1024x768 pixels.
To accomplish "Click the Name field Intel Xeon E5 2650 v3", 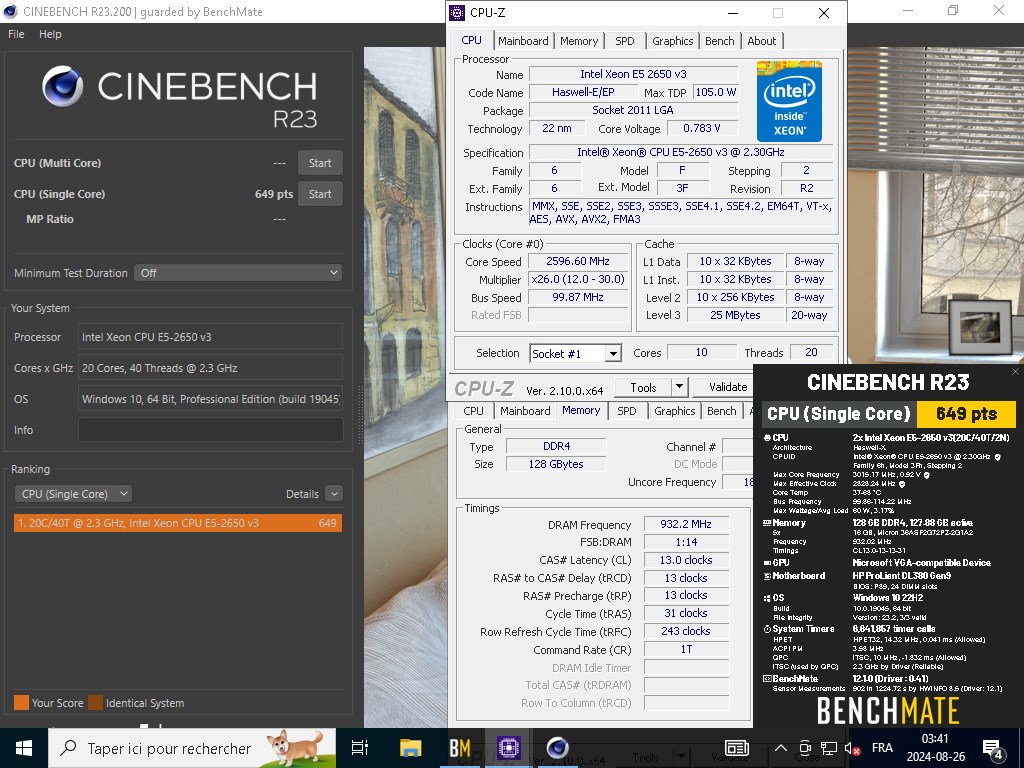I will coord(633,74).
